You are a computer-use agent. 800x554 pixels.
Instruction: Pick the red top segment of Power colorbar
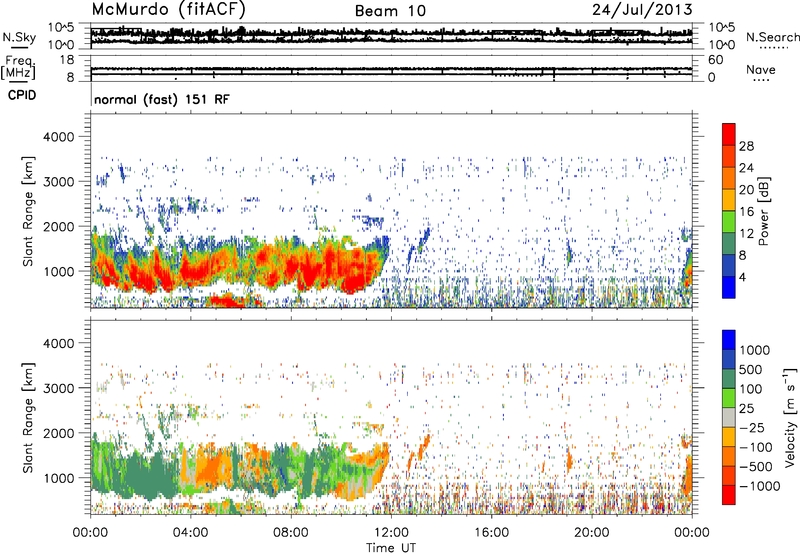pos(729,135)
